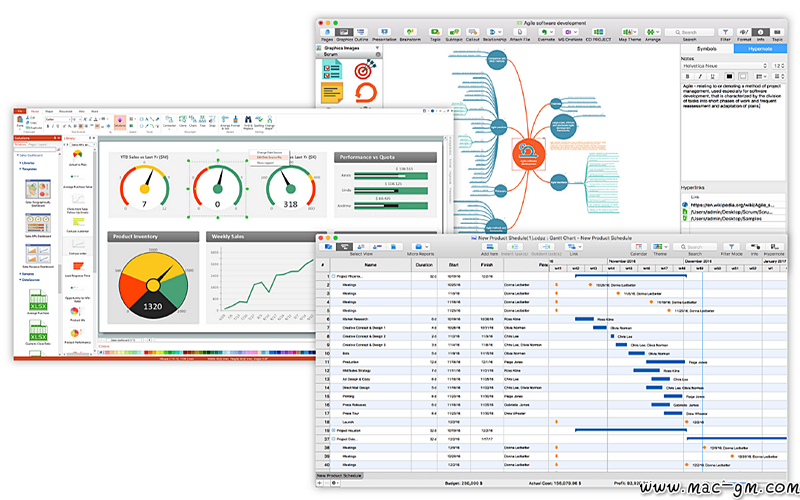800x500 pixels.
Task: Select Gantt chart view in Select View
Action: click(344, 246)
